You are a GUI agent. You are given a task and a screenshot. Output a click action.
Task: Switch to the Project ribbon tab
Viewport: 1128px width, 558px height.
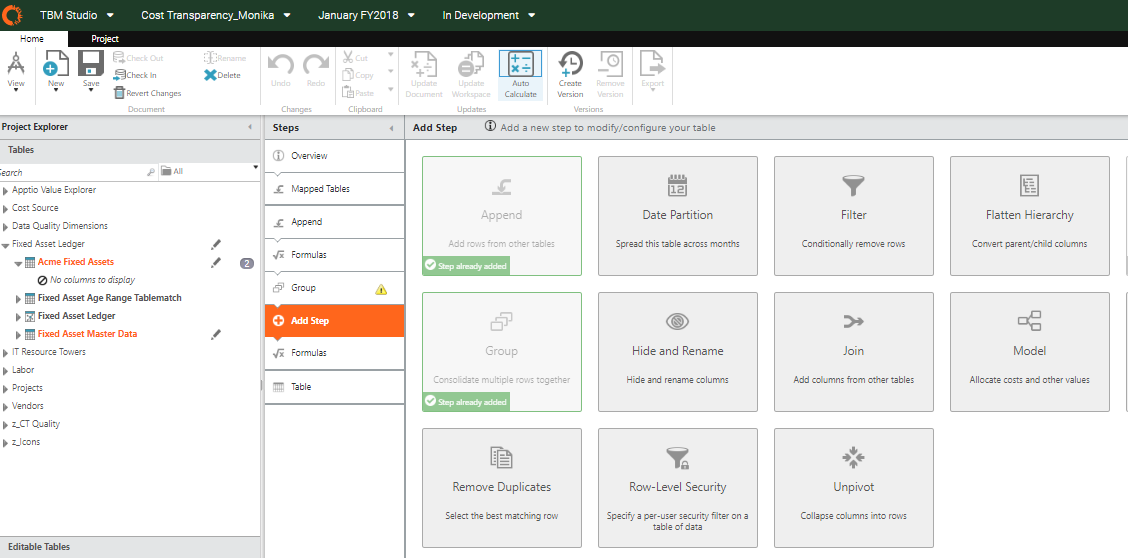[x=105, y=39]
